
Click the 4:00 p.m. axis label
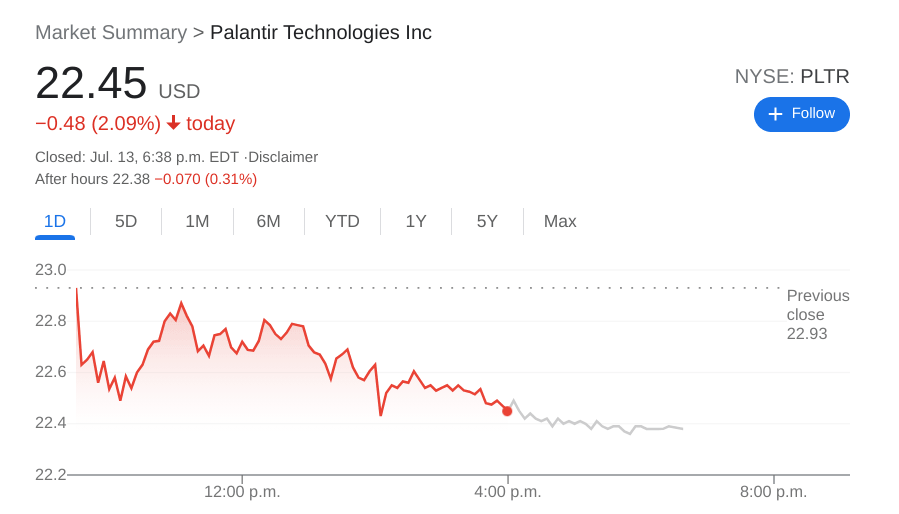(507, 491)
